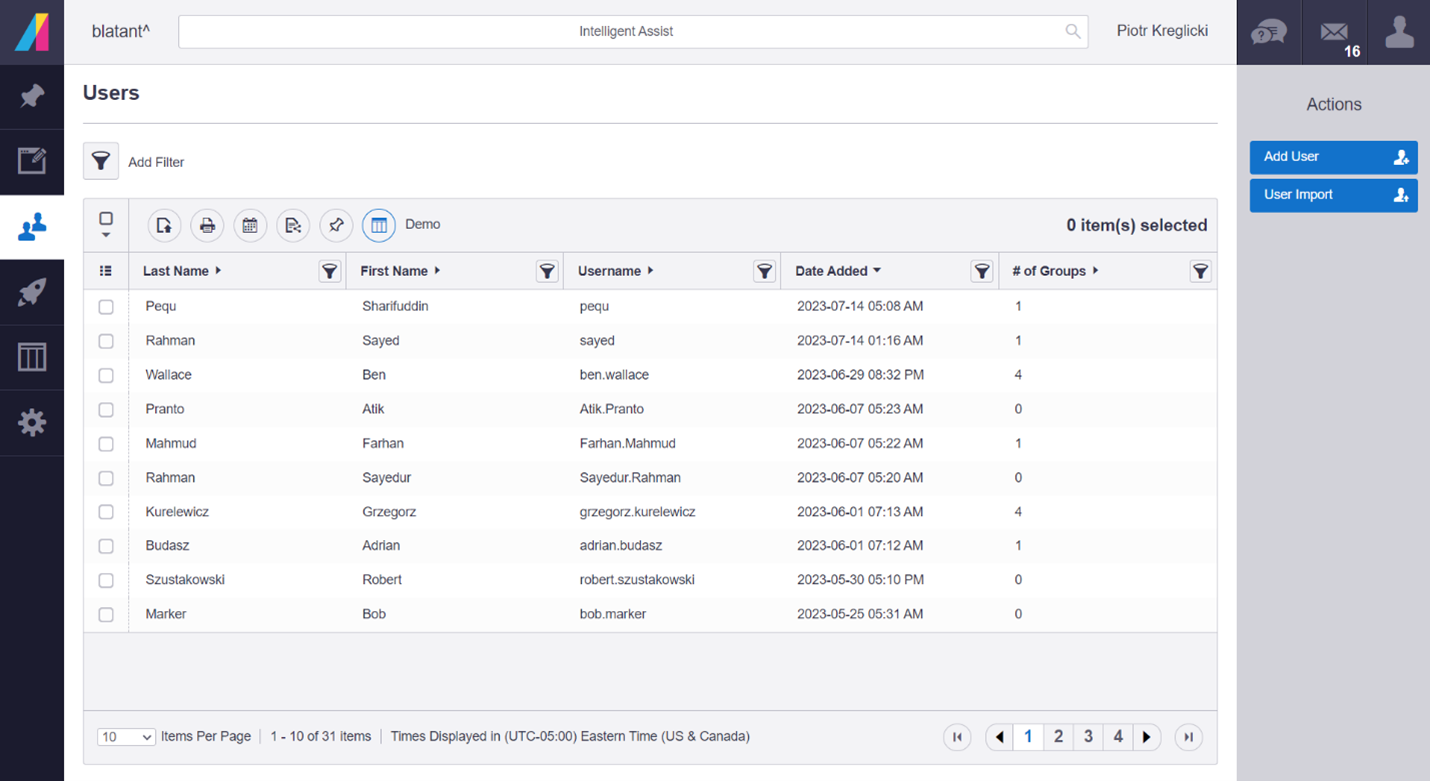Open the select-all dropdown arrow
Screen dimensions: 1430x781
click(x=106, y=236)
